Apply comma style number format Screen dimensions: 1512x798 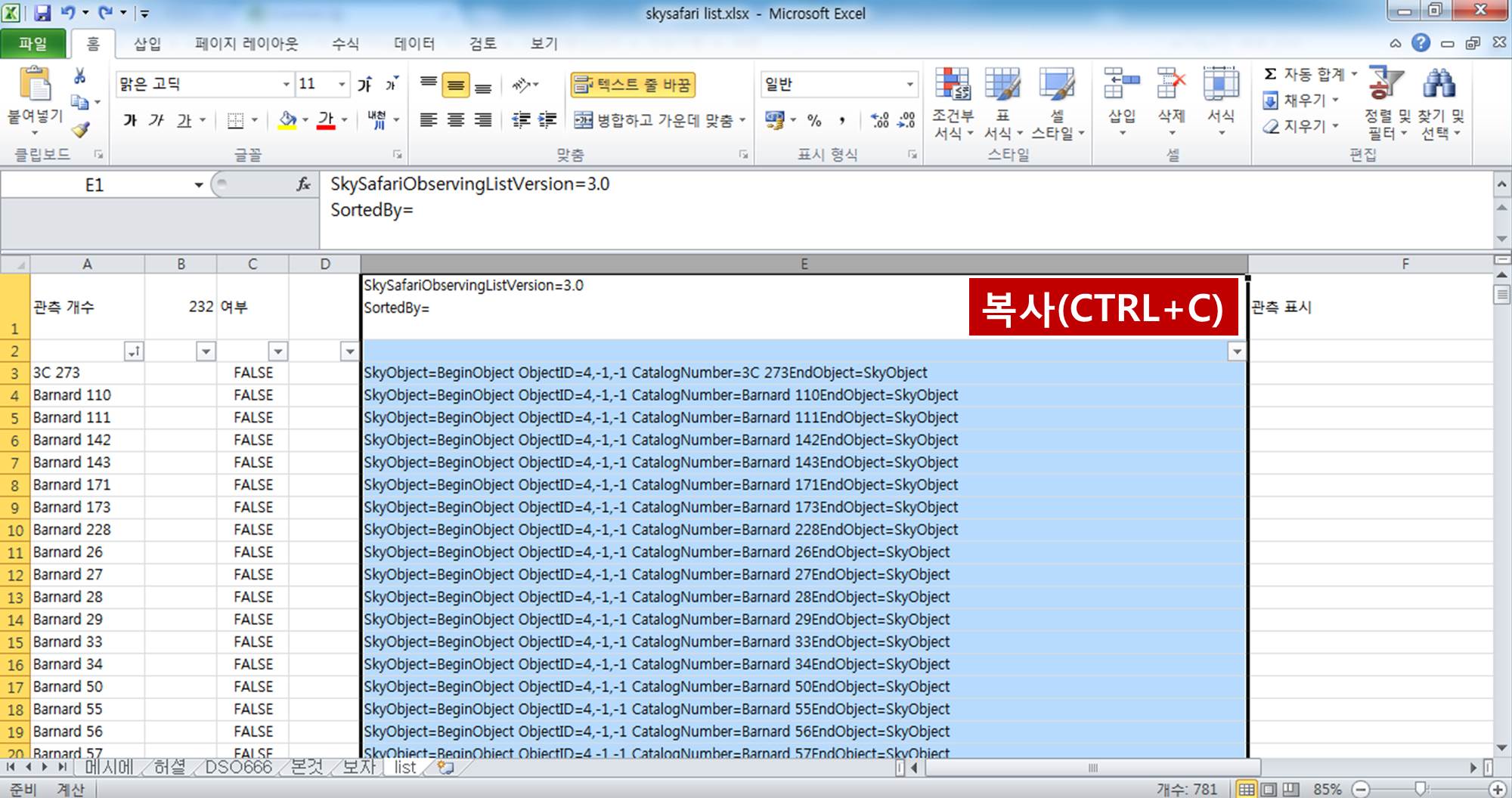841,120
